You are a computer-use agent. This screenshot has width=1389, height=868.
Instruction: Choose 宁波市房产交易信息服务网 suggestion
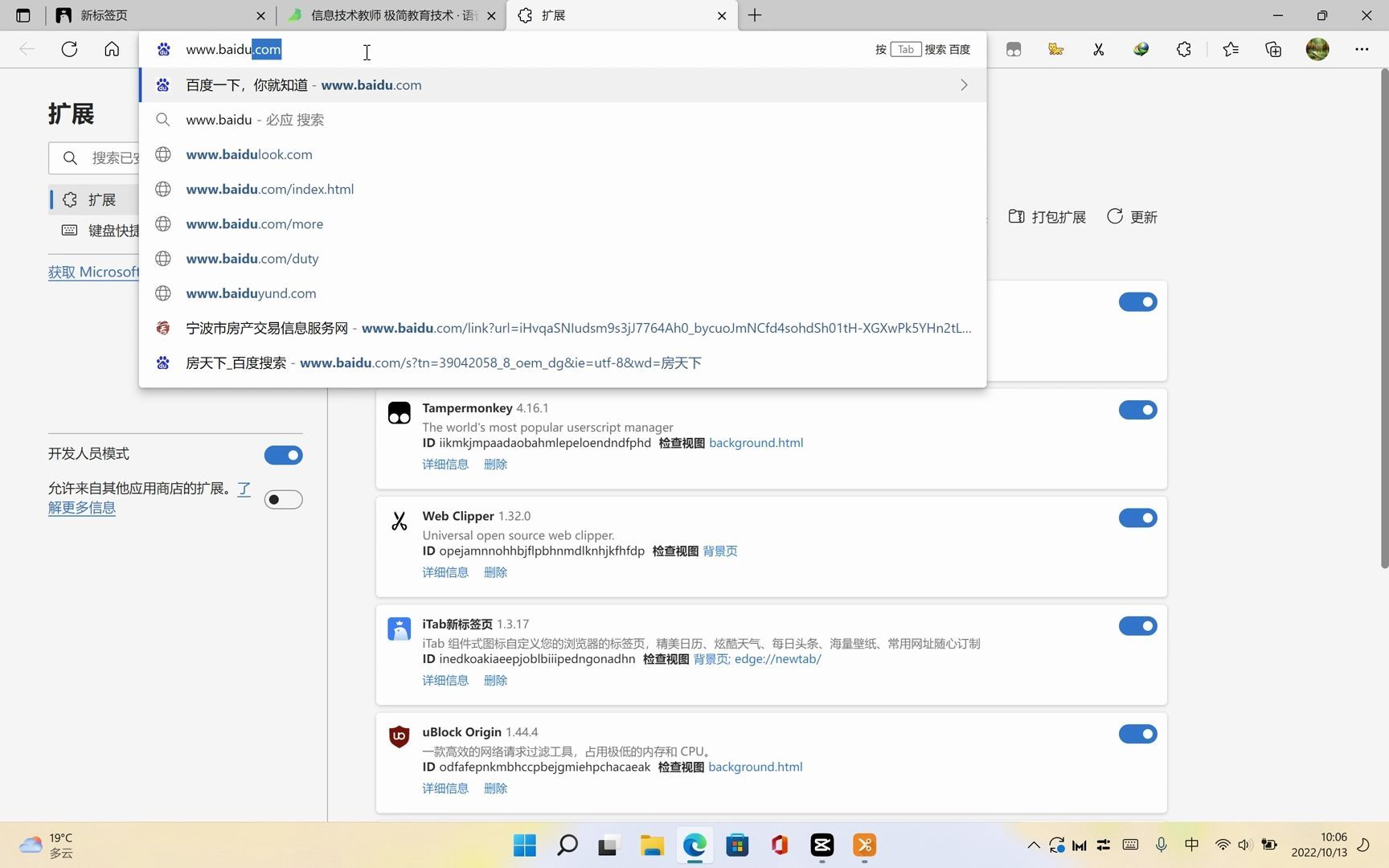click(563, 328)
